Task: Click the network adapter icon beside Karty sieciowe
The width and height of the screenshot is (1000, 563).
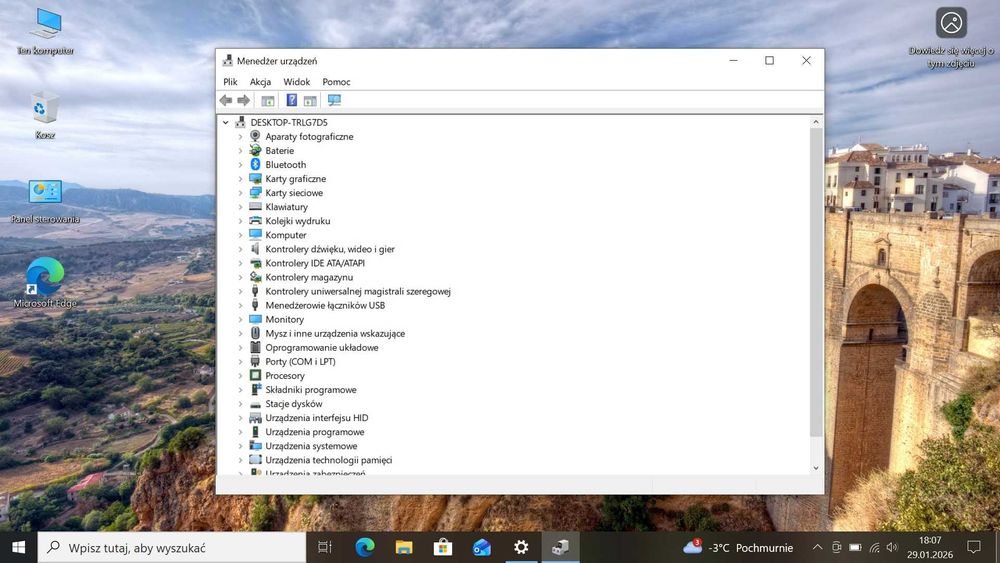Action: (255, 193)
